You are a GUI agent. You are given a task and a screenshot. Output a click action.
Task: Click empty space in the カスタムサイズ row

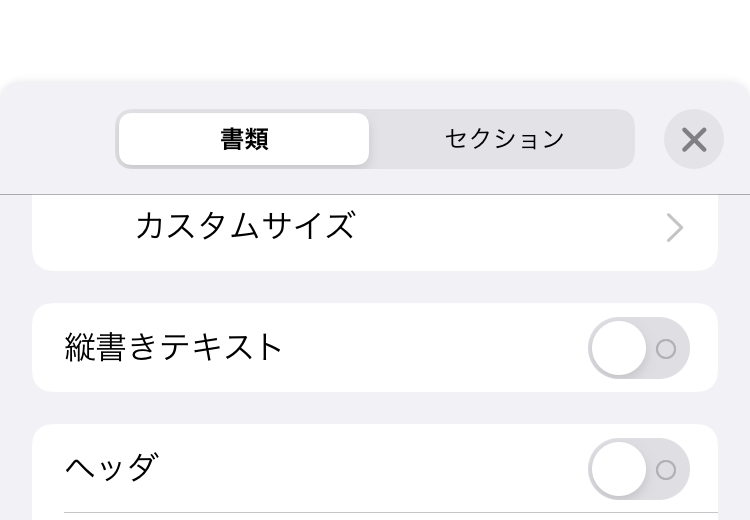500,228
